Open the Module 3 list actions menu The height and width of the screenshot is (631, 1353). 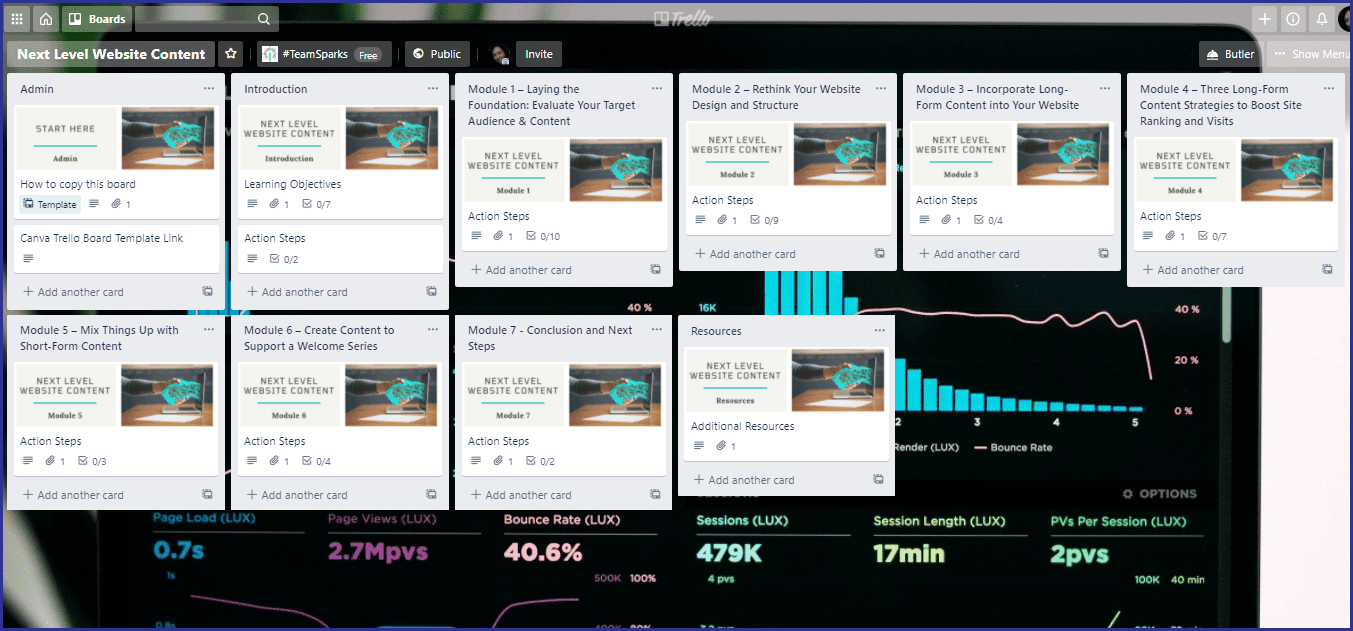click(x=1105, y=89)
